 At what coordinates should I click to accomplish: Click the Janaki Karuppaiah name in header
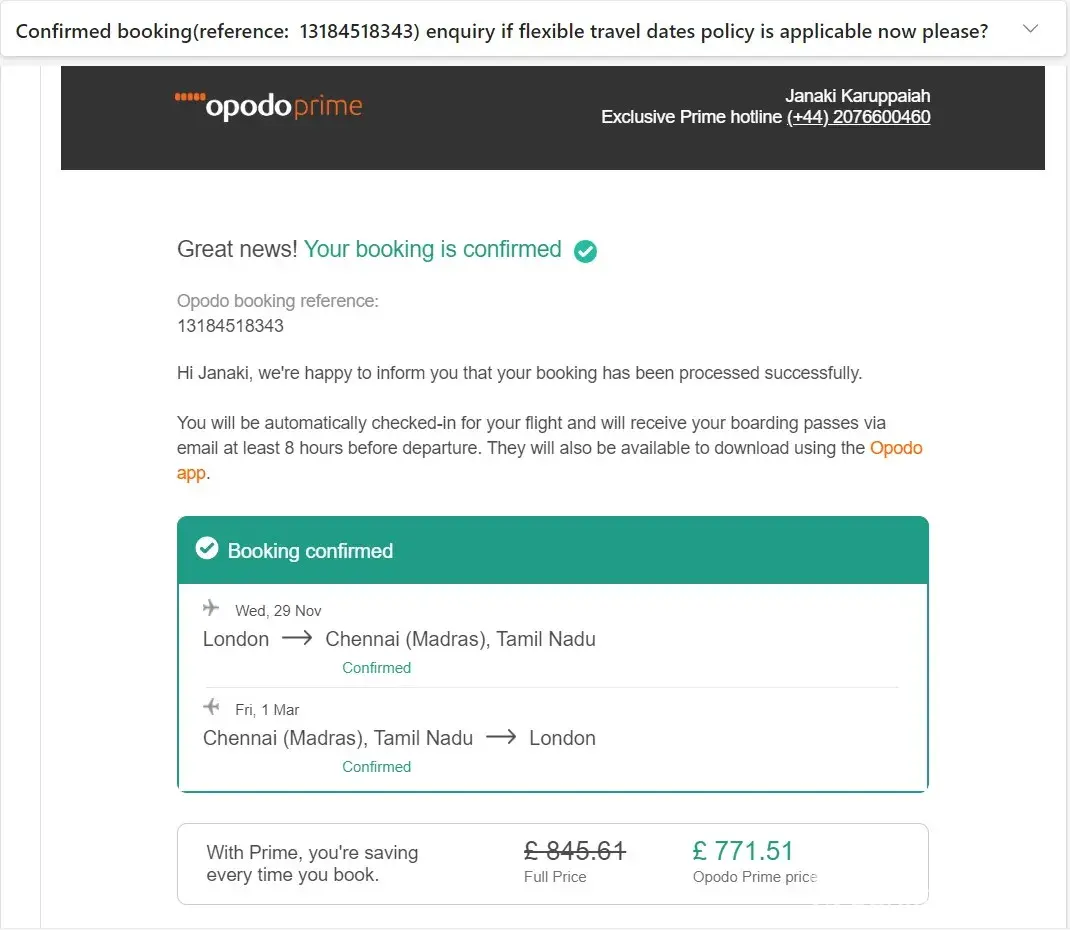click(857, 96)
